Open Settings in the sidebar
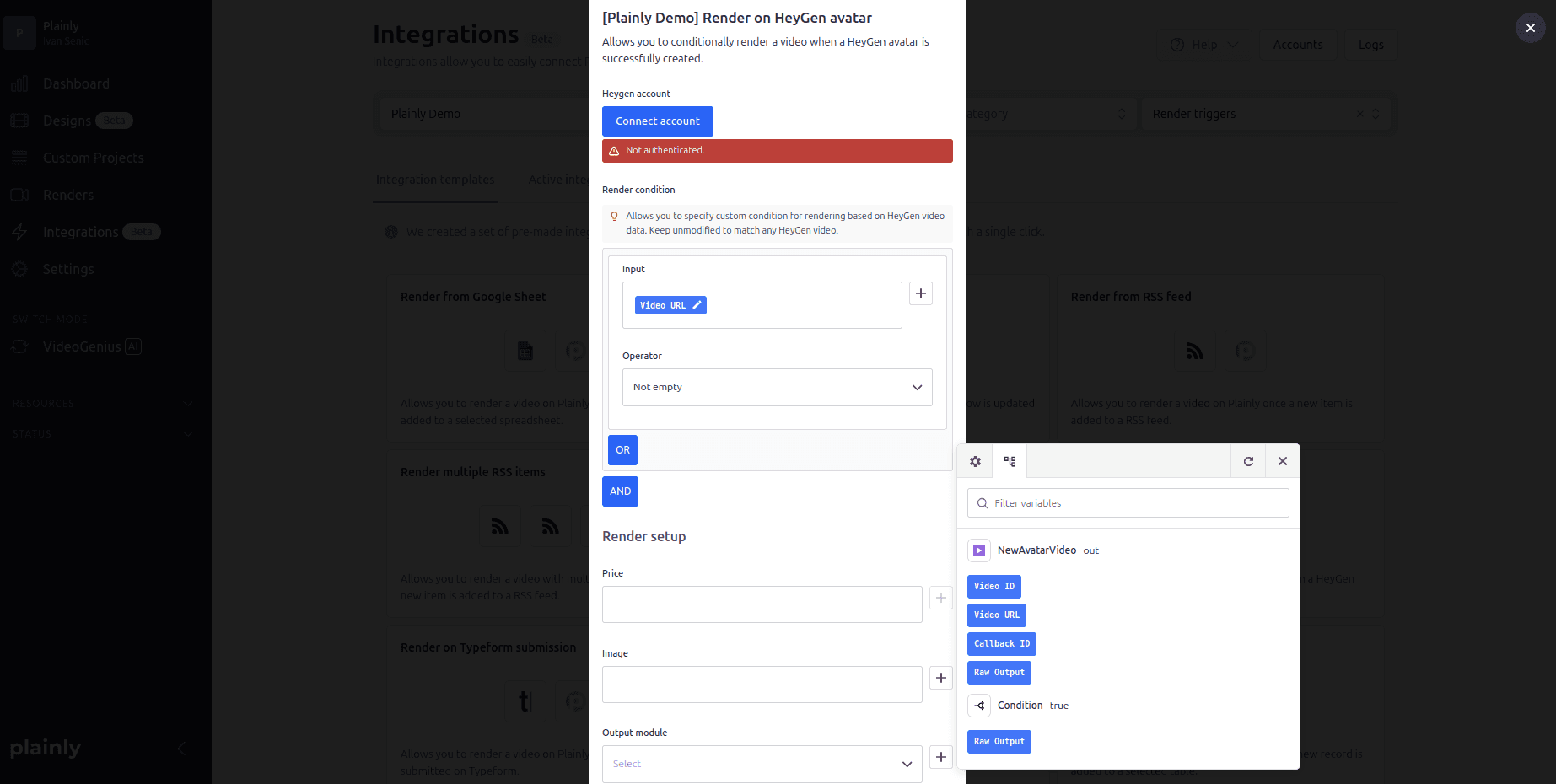Screen dimensions: 1556x784 coord(68,269)
